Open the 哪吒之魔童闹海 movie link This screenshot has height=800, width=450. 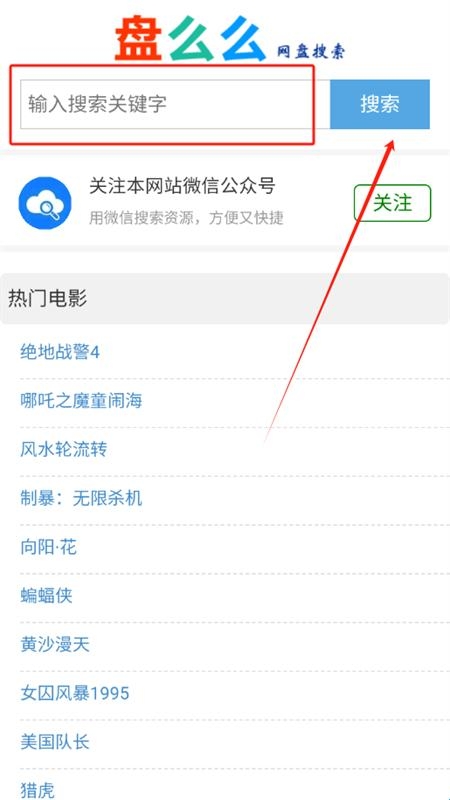[x=81, y=401]
